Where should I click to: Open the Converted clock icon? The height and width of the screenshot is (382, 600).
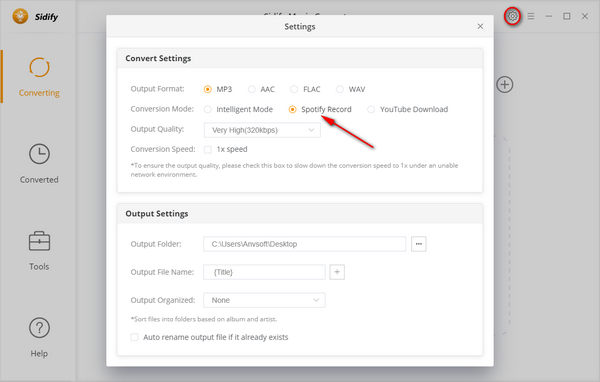pos(39,154)
